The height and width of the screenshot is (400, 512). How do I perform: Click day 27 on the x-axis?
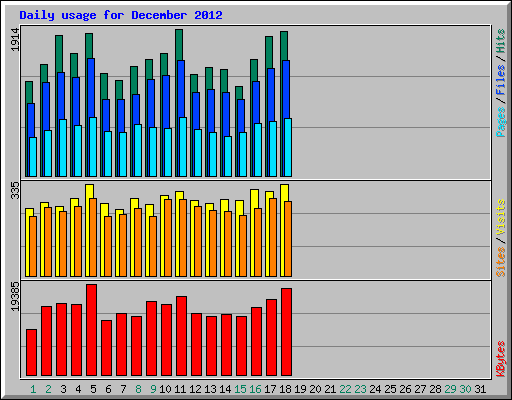pyautogui.click(x=420, y=389)
